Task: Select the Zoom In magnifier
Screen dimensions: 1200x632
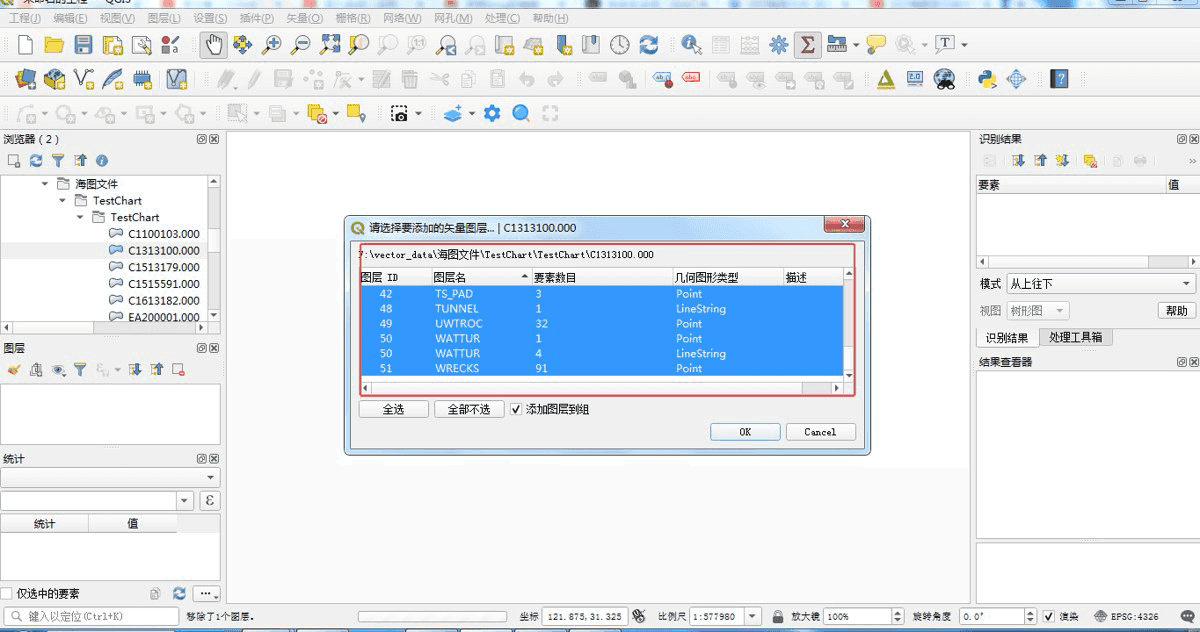Action: pos(271,45)
